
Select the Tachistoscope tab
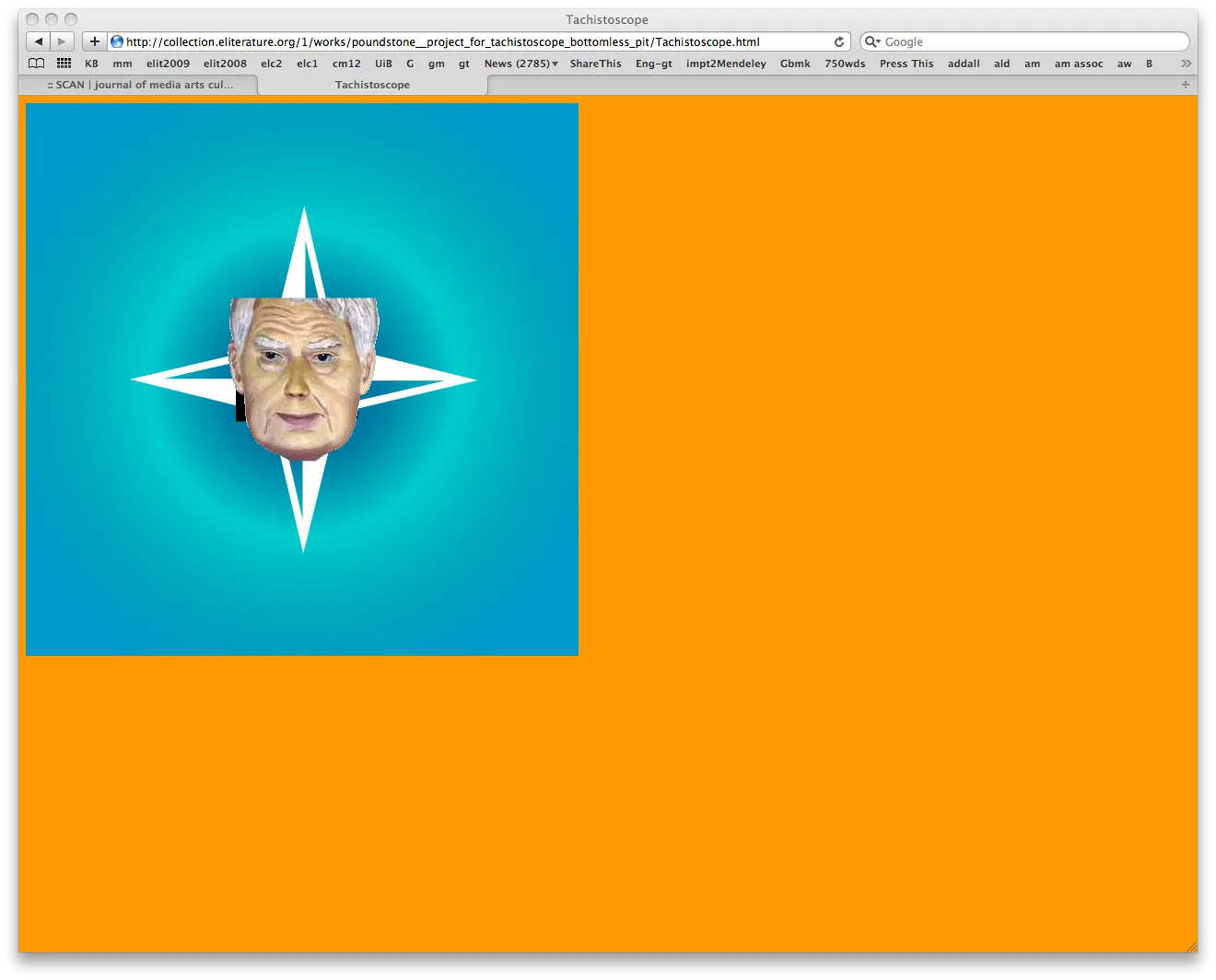tap(372, 85)
